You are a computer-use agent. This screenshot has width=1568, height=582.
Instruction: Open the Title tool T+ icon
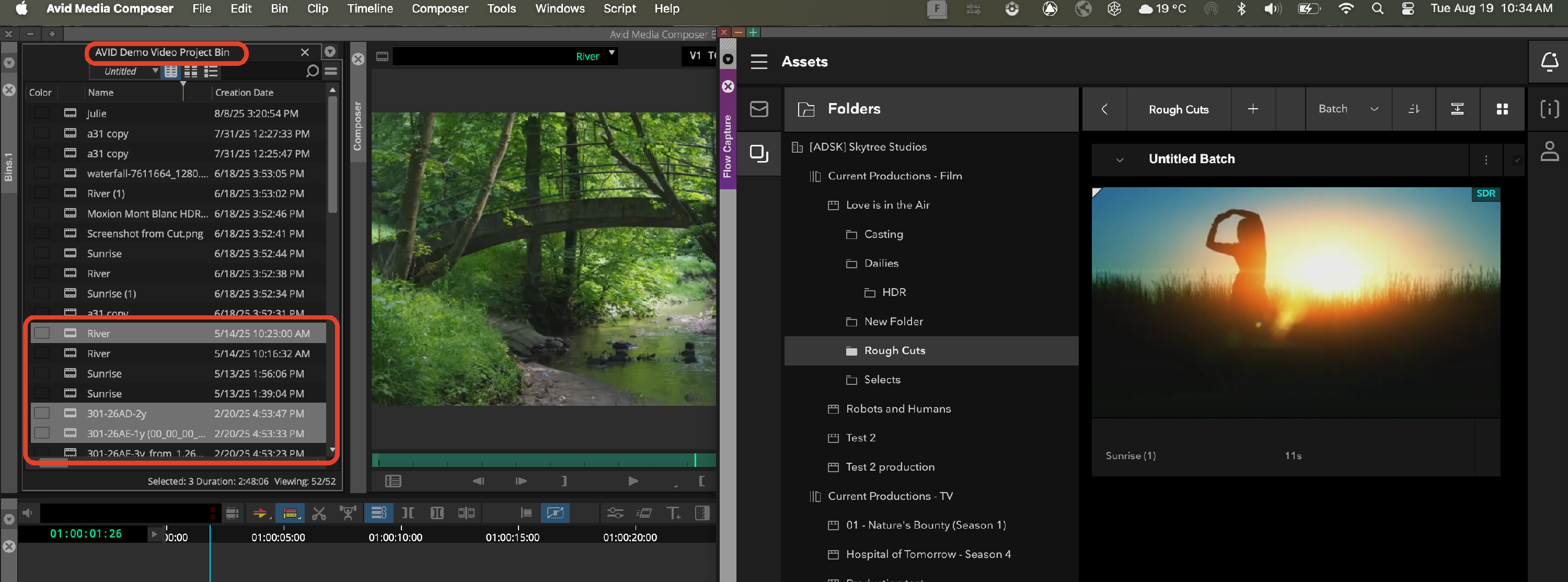pyautogui.click(x=673, y=513)
